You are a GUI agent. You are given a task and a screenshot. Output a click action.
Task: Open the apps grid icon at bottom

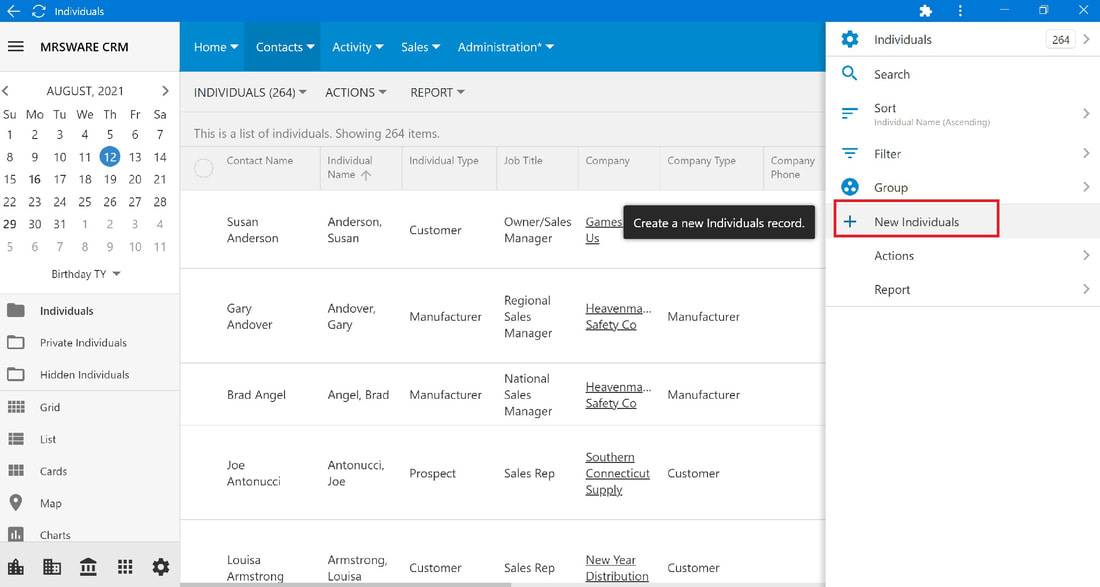click(125, 567)
